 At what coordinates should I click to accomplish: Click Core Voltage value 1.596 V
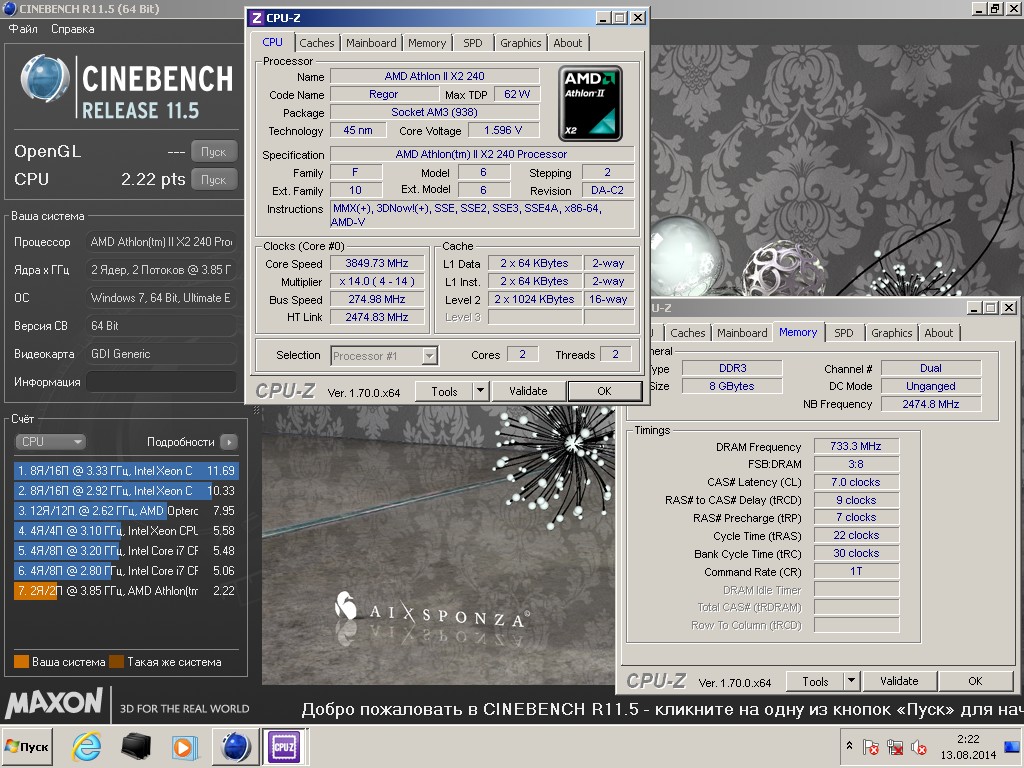pyautogui.click(x=503, y=131)
